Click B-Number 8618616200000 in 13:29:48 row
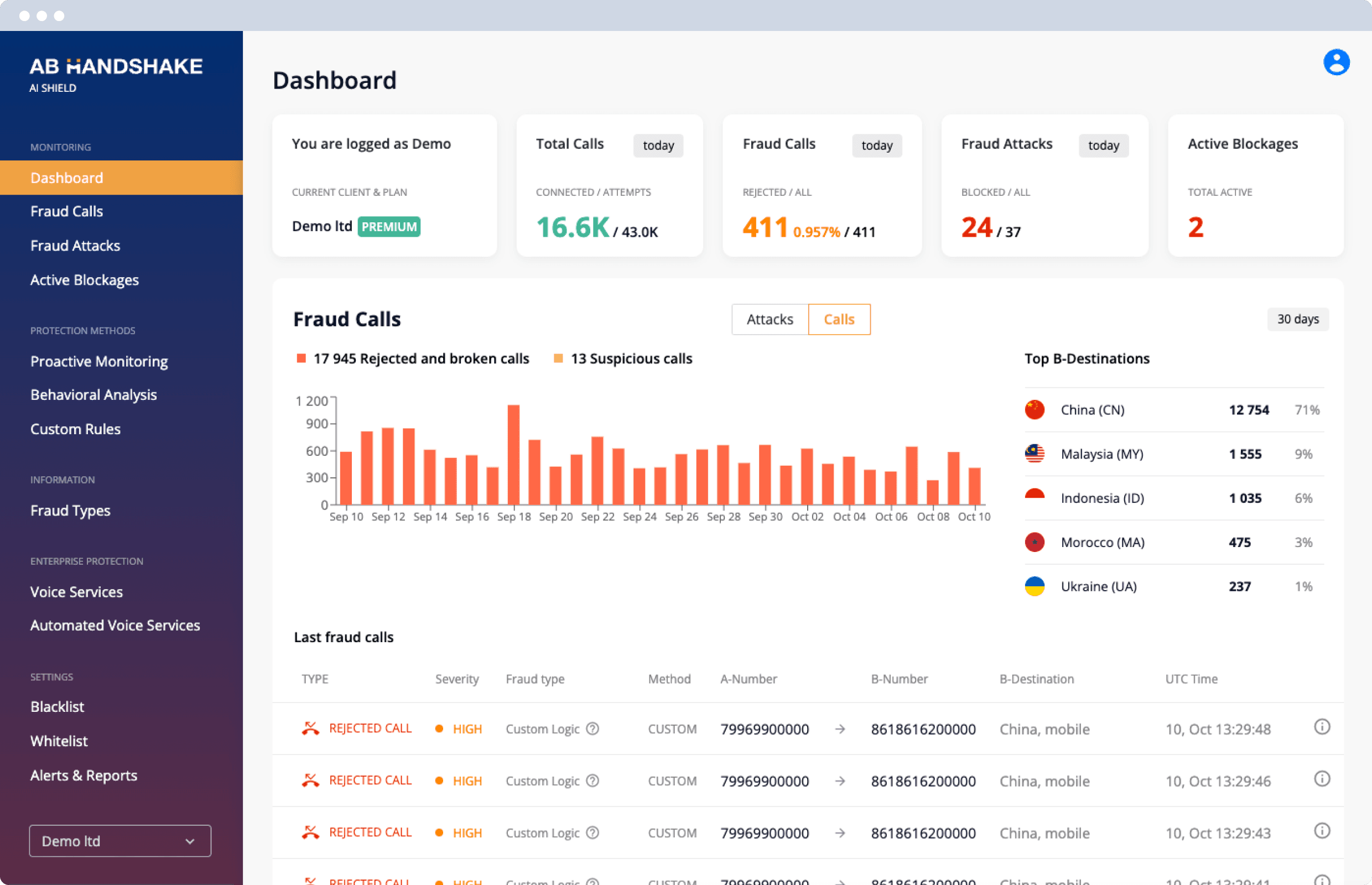This screenshot has height=885, width=1372. click(x=923, y=729)
